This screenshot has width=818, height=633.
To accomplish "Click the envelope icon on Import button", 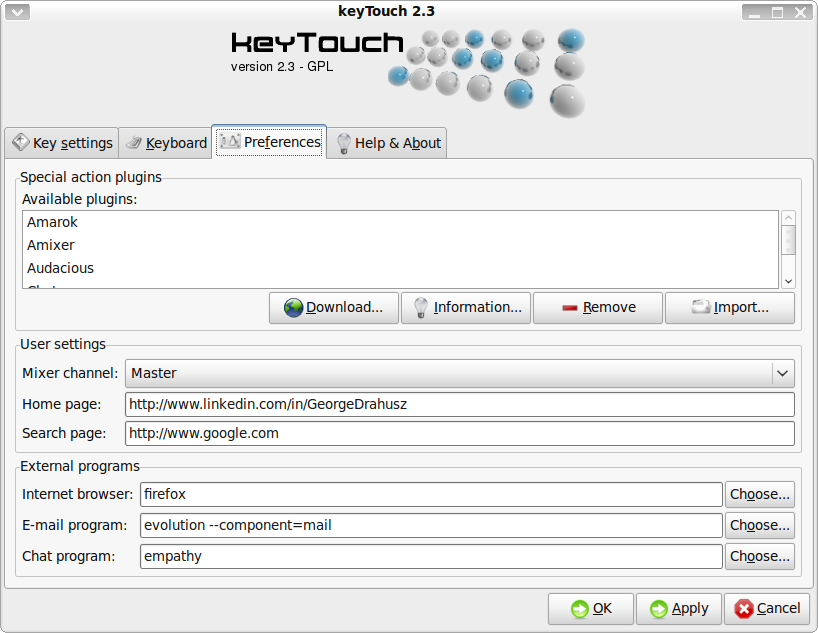I will (701, 308).
